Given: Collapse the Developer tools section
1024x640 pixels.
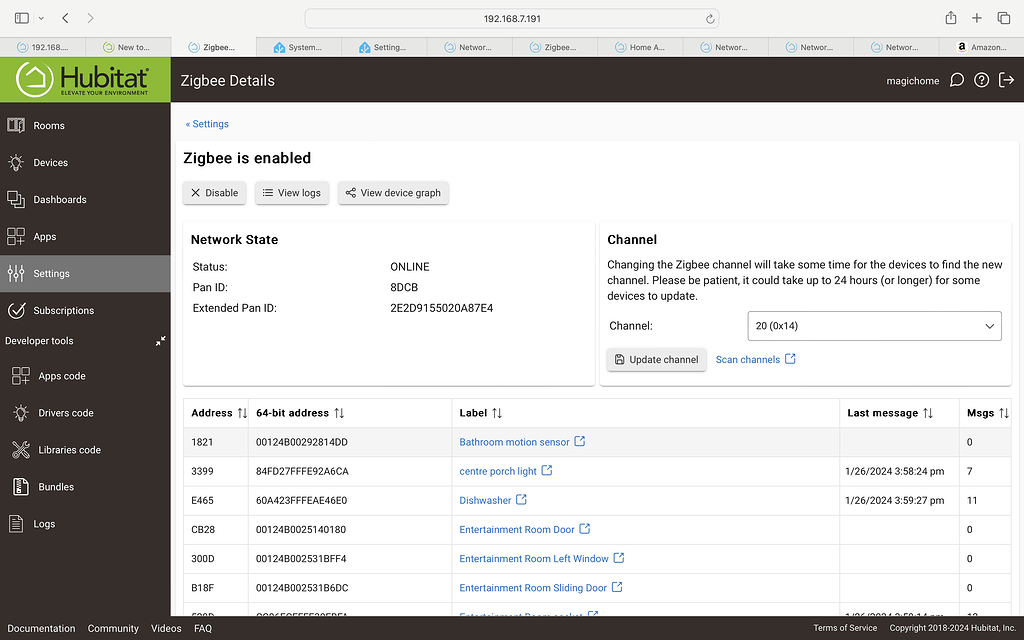Looking at the screenshot, I should click(x=160, y=341).
